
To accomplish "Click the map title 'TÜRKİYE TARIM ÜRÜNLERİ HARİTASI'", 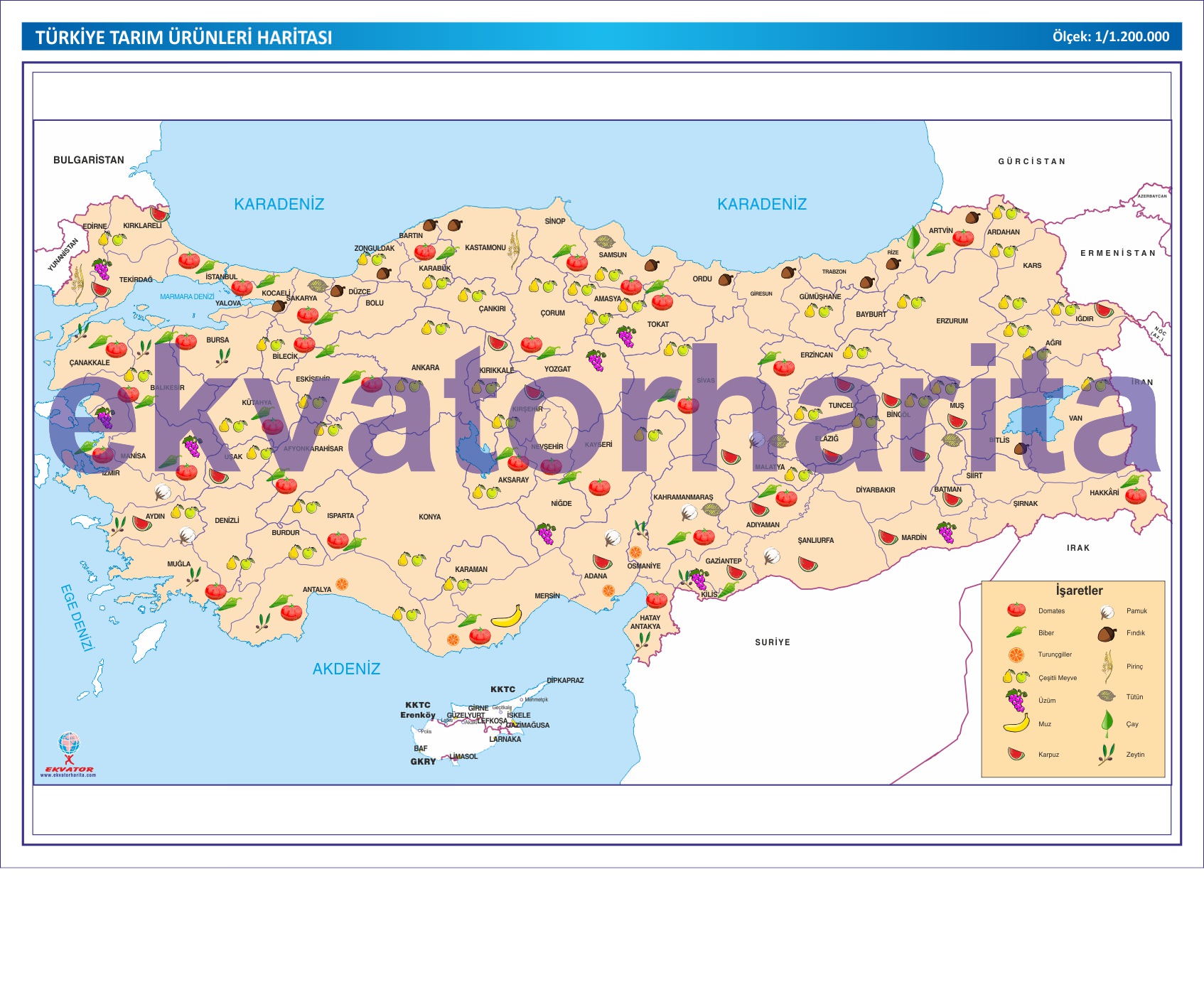I will [x=184, y=37].
